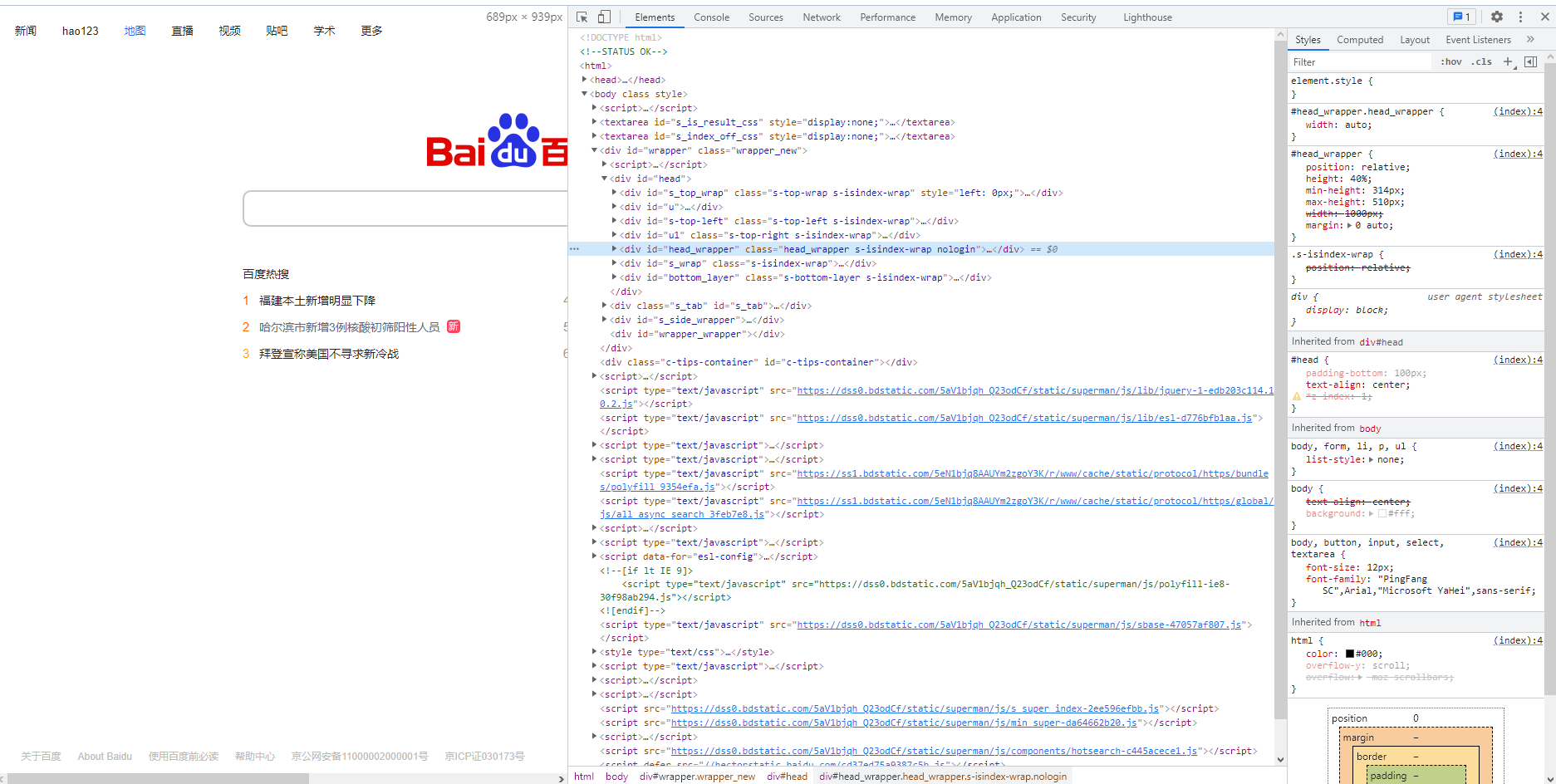The width and height of the screenshot is (1556, 784).
Task: Click the hao123 link
Action: (81, 31)
